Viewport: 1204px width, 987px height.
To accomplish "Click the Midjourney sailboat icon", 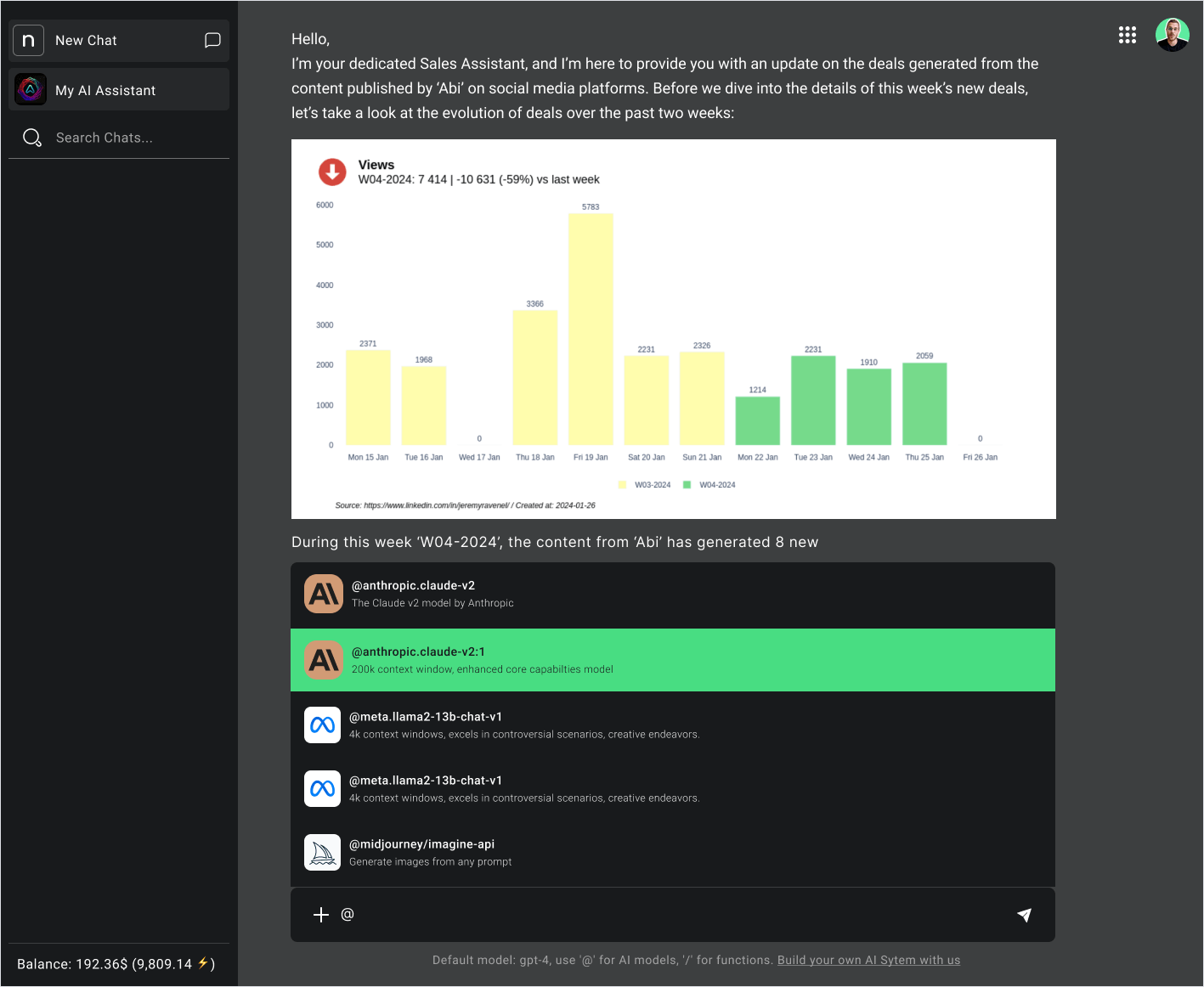I will [323, 852].
